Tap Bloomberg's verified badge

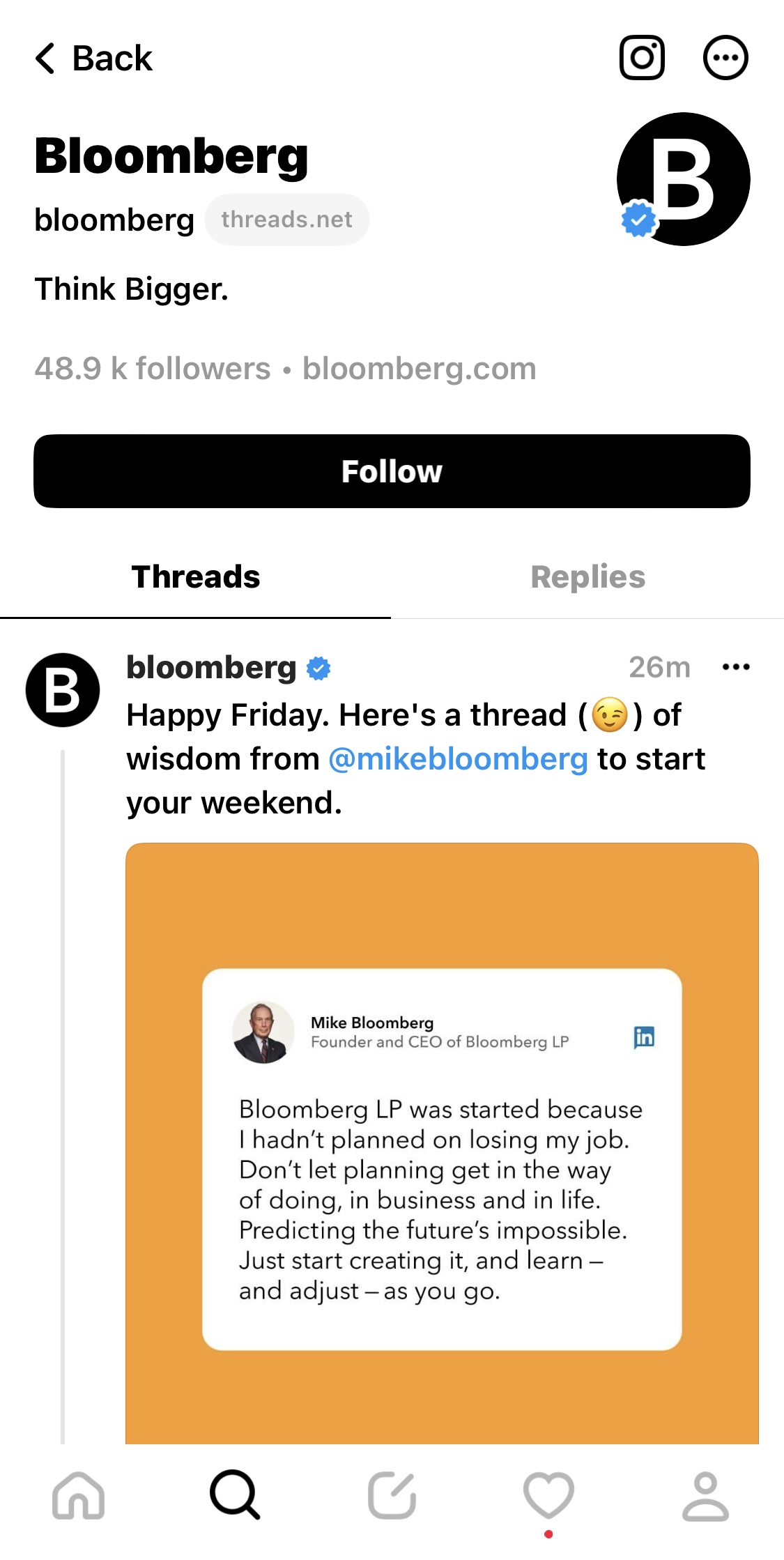point(638,218)
